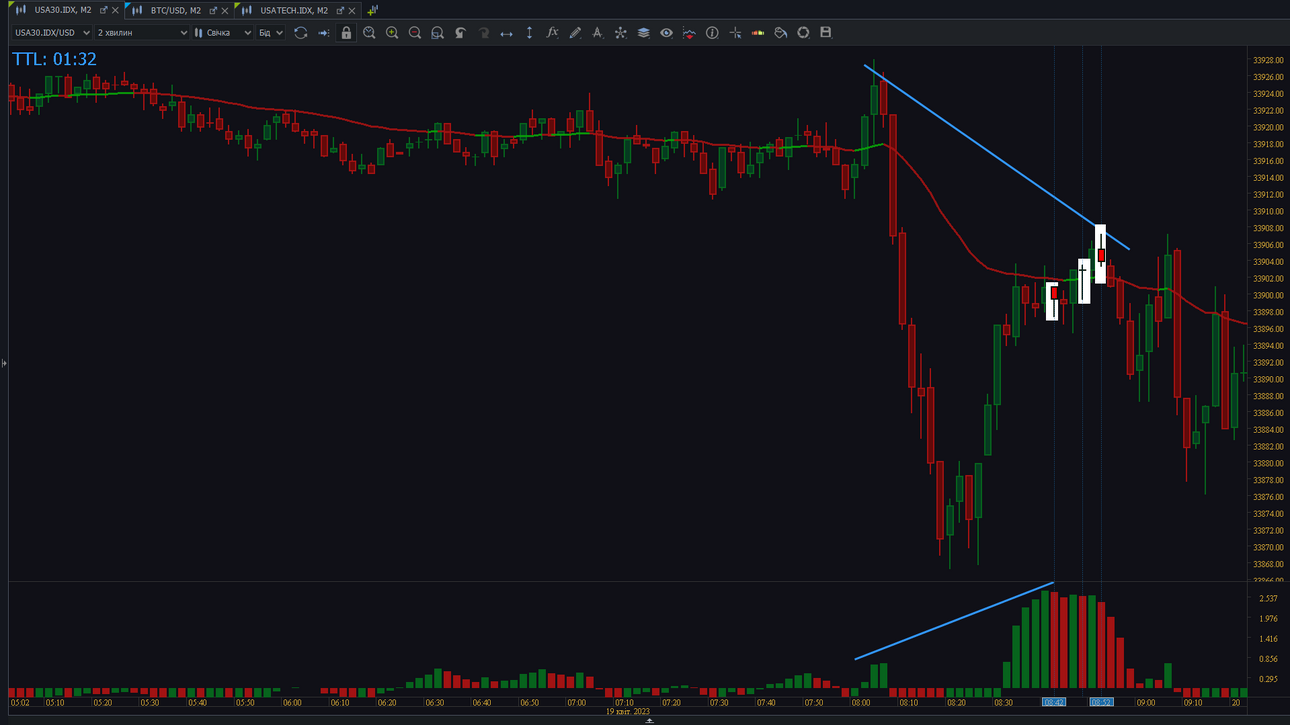Expand the bottom panel arrow
1290x725 pixels.
(x=649, y=720)
